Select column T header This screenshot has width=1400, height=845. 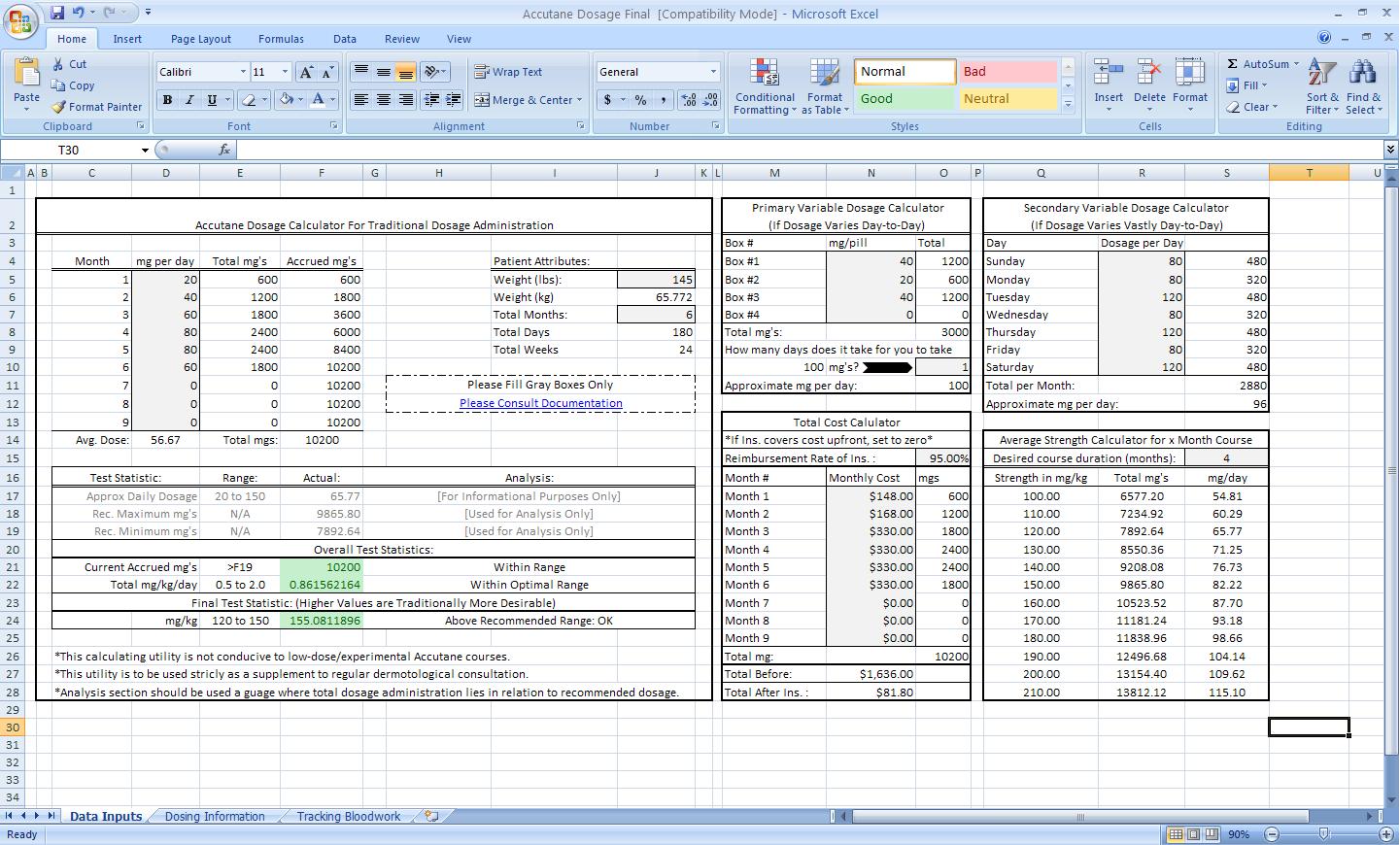(1309, 173)
